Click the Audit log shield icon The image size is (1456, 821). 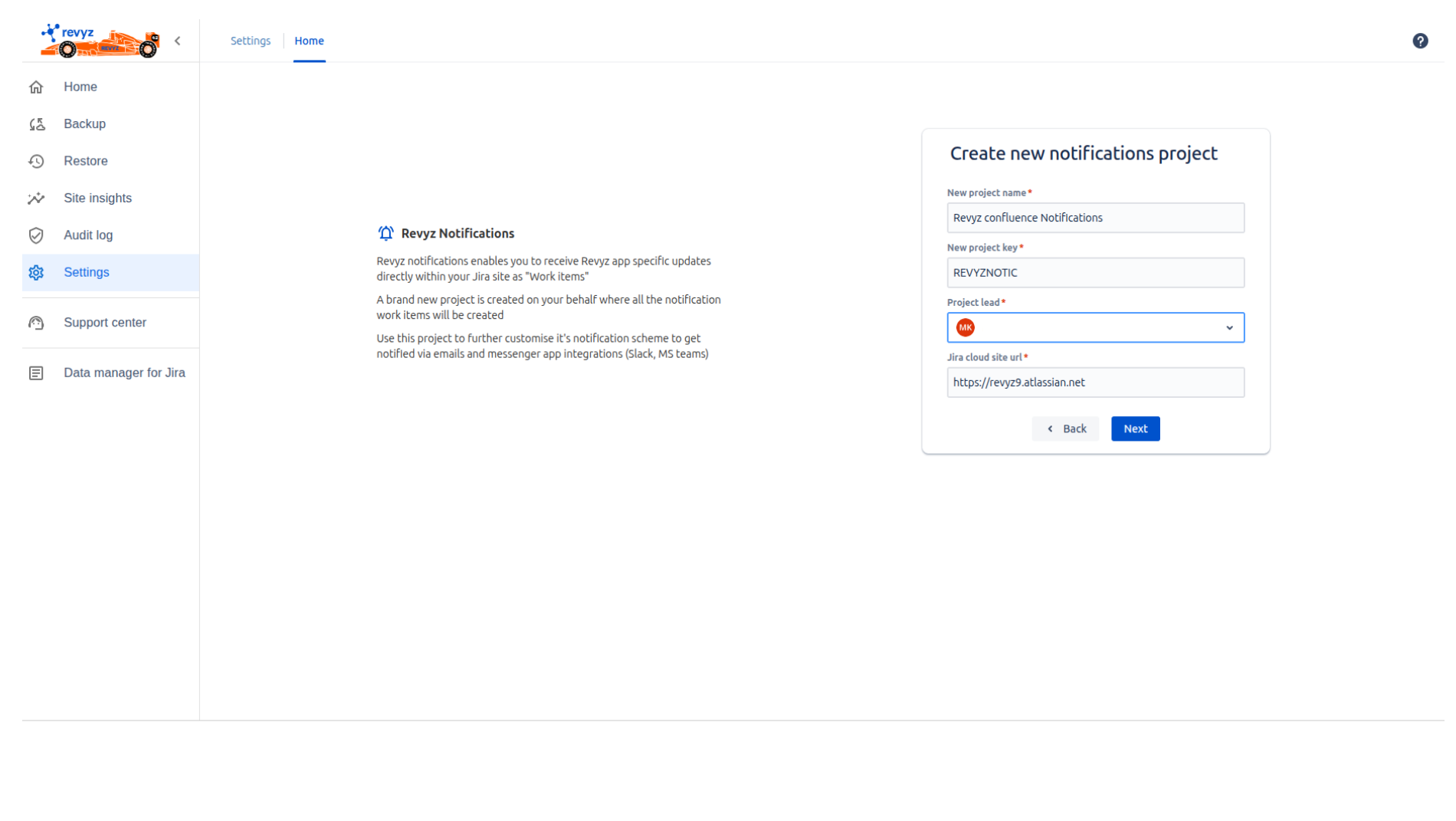point(36,236)
